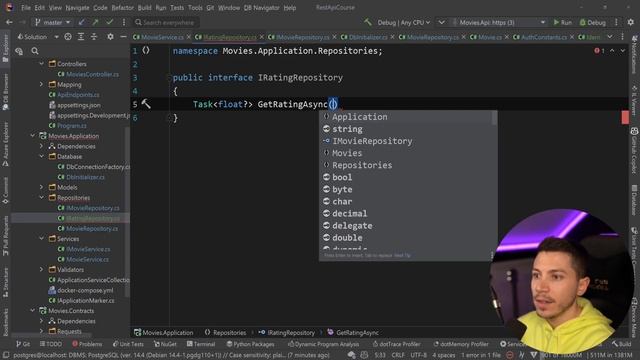Click the Expand All icon in the Solution panel

(x=81, y=37)
